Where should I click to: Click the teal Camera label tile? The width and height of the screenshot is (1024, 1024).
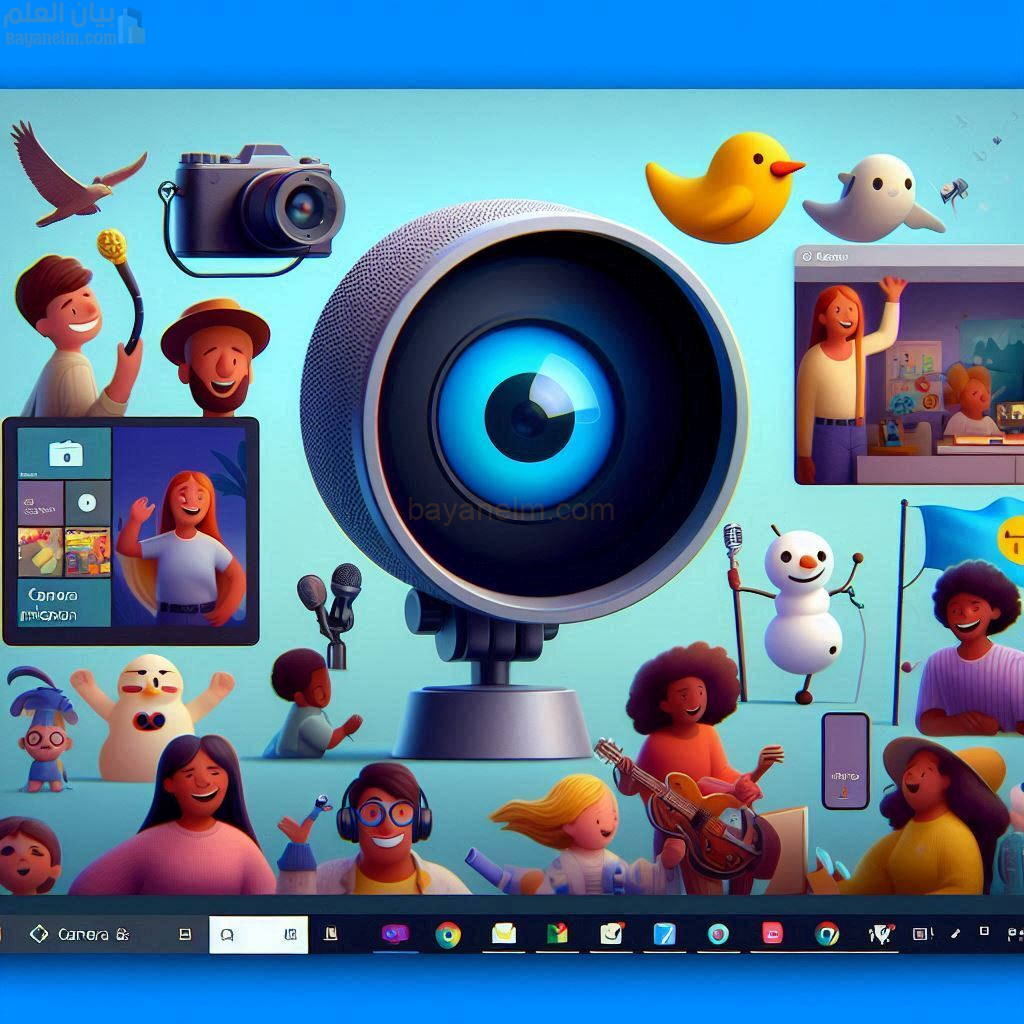coord(65,601)
